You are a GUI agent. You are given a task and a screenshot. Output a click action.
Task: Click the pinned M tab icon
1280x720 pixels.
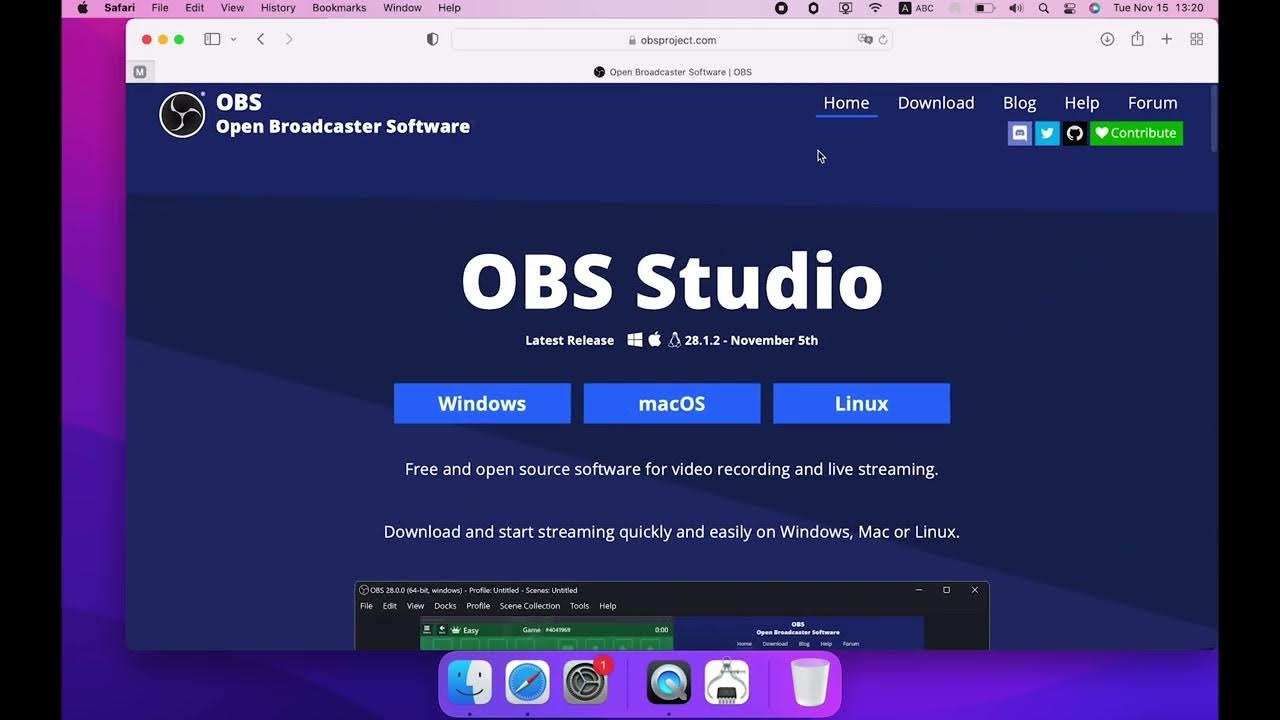coord(140,72)
